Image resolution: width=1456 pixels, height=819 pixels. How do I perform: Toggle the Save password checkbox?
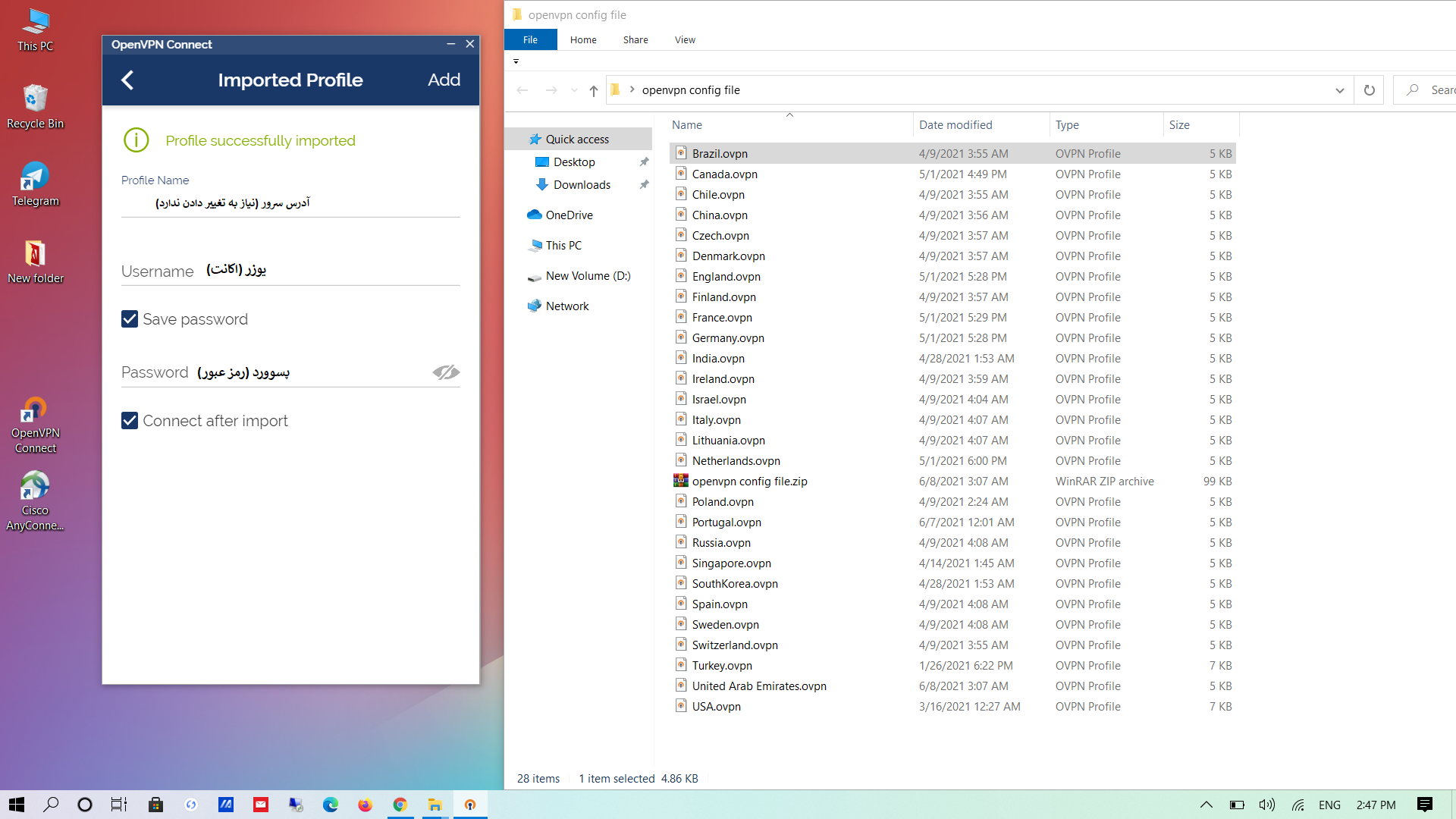pyautogui.click(x=129, y=319)
